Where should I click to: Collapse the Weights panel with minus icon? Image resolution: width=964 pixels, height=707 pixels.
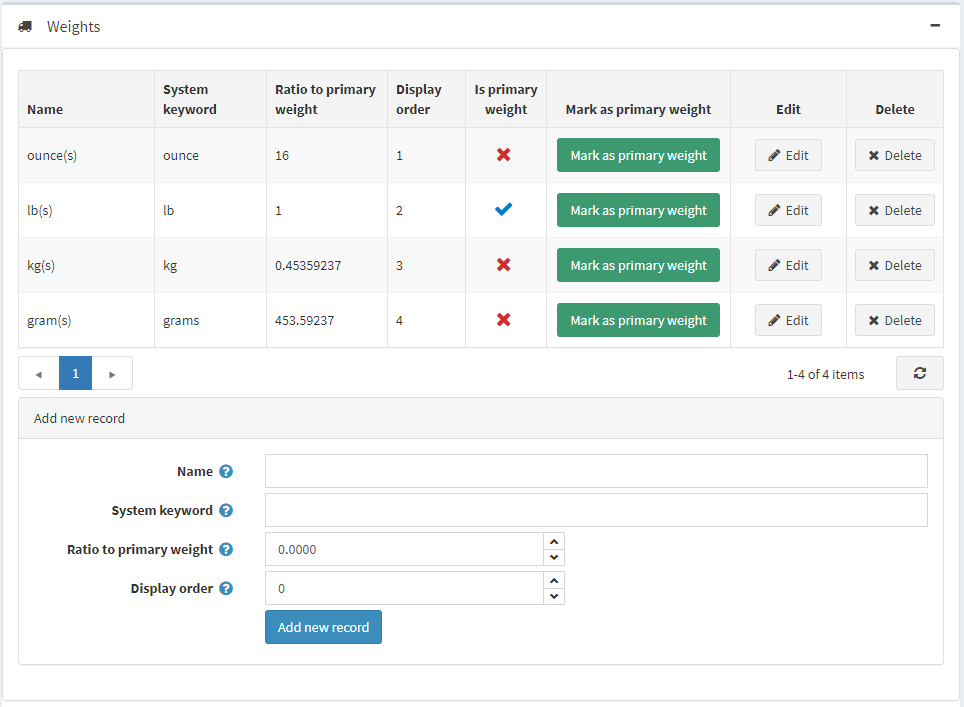coord(935,26)
